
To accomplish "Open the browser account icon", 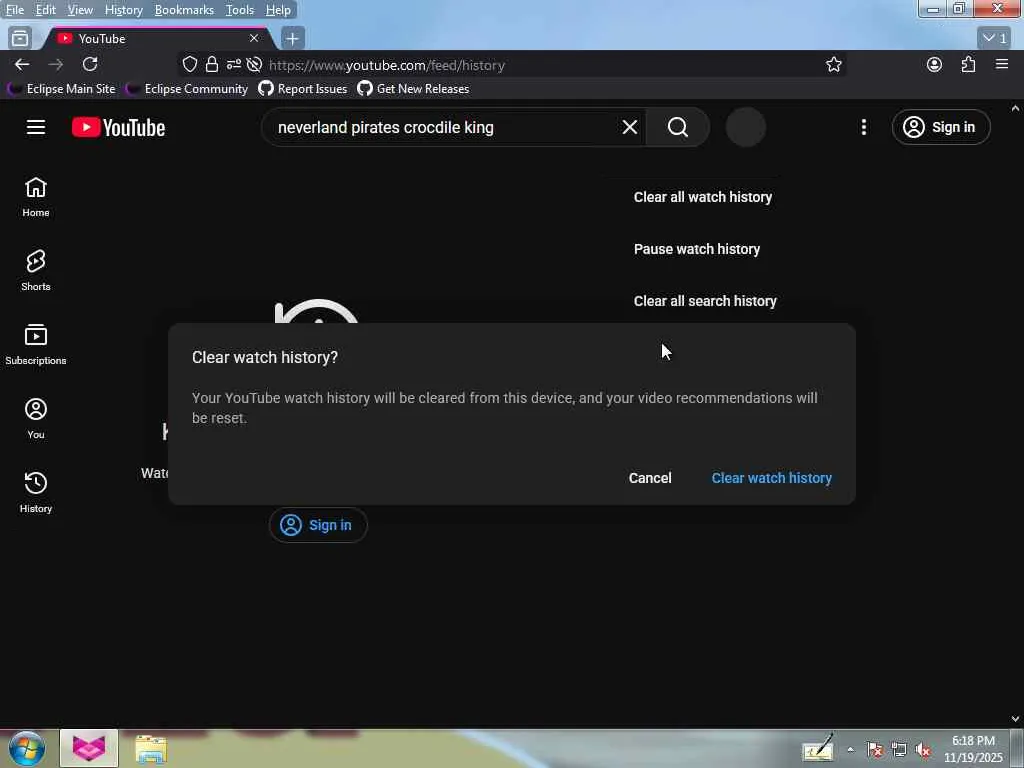I will click(x=934, y=65).
